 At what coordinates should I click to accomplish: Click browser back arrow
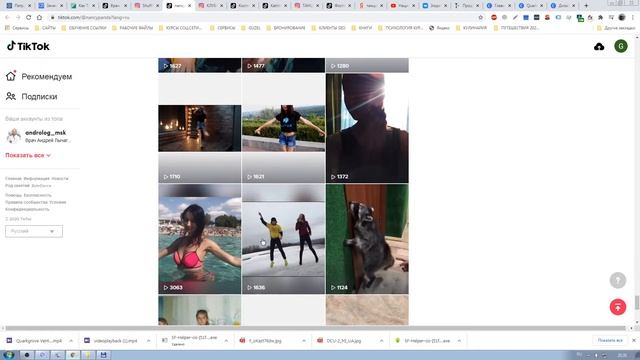point(7,18)
